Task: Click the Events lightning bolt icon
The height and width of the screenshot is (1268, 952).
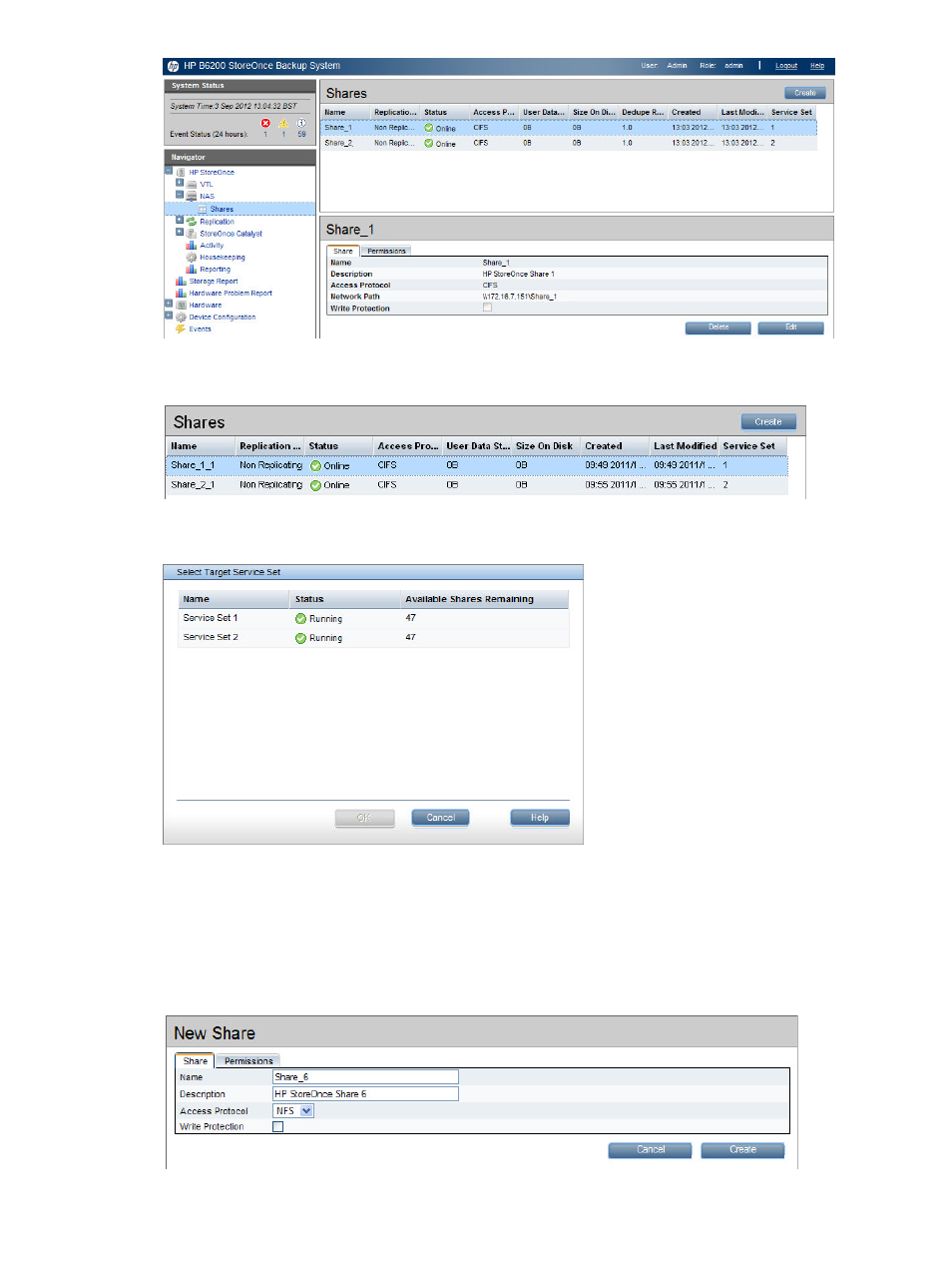Action: tap(181, 328)
